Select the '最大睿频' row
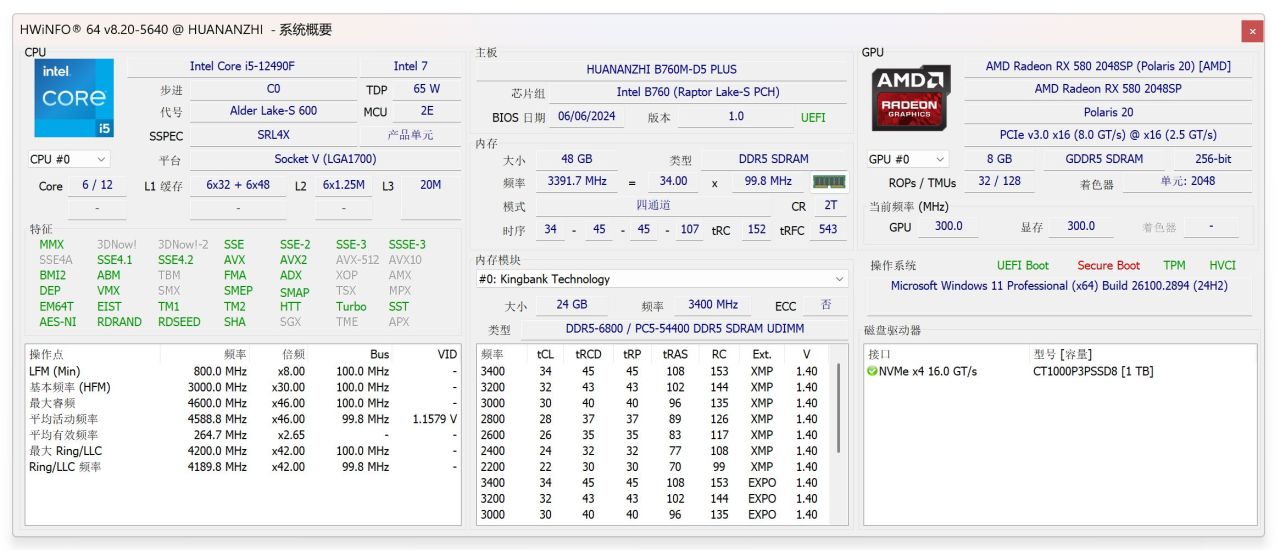 [243, 403]
